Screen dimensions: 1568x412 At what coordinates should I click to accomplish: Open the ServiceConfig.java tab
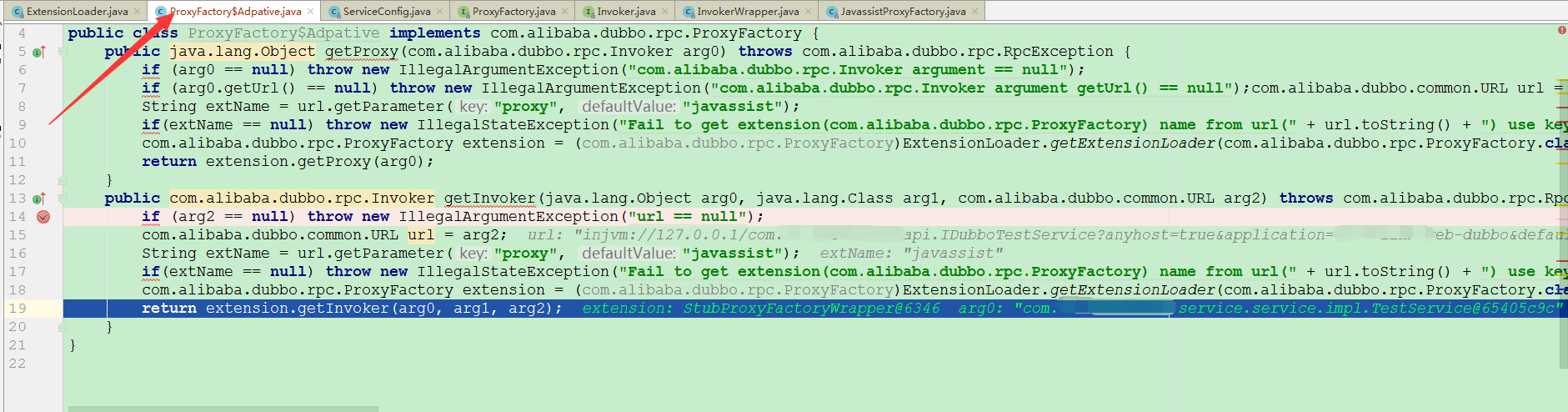coord(387,12)
